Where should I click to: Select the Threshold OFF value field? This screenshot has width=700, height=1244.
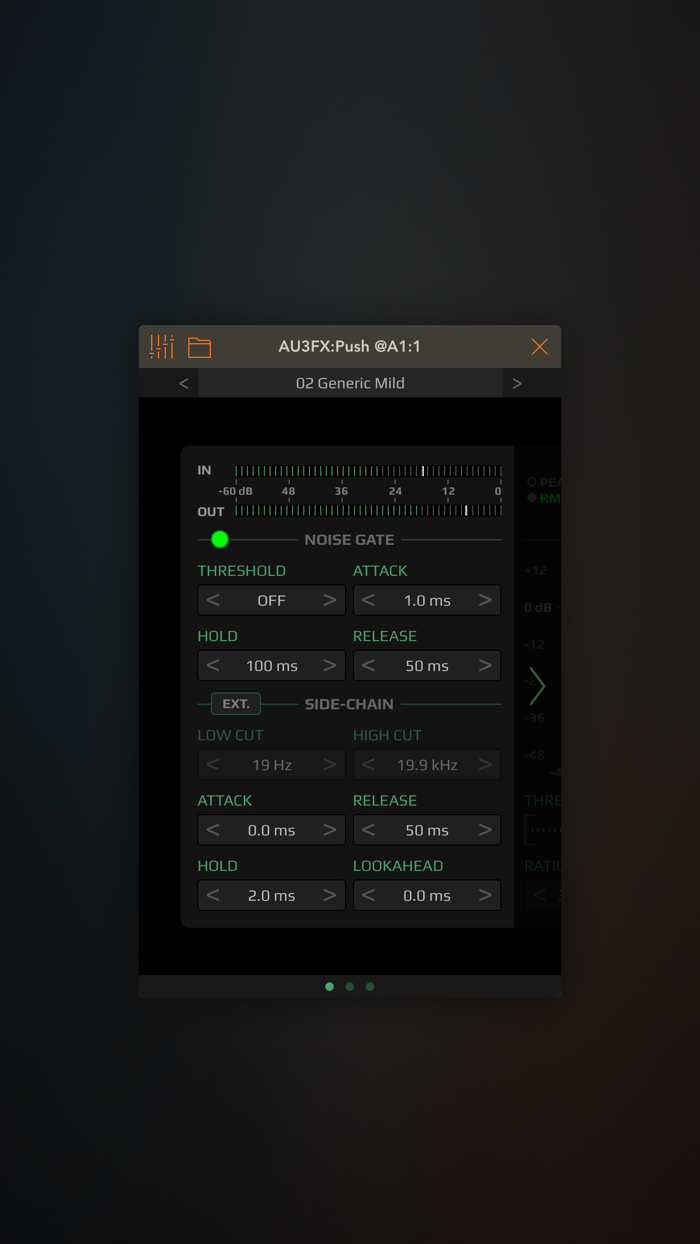click(272, 600)
